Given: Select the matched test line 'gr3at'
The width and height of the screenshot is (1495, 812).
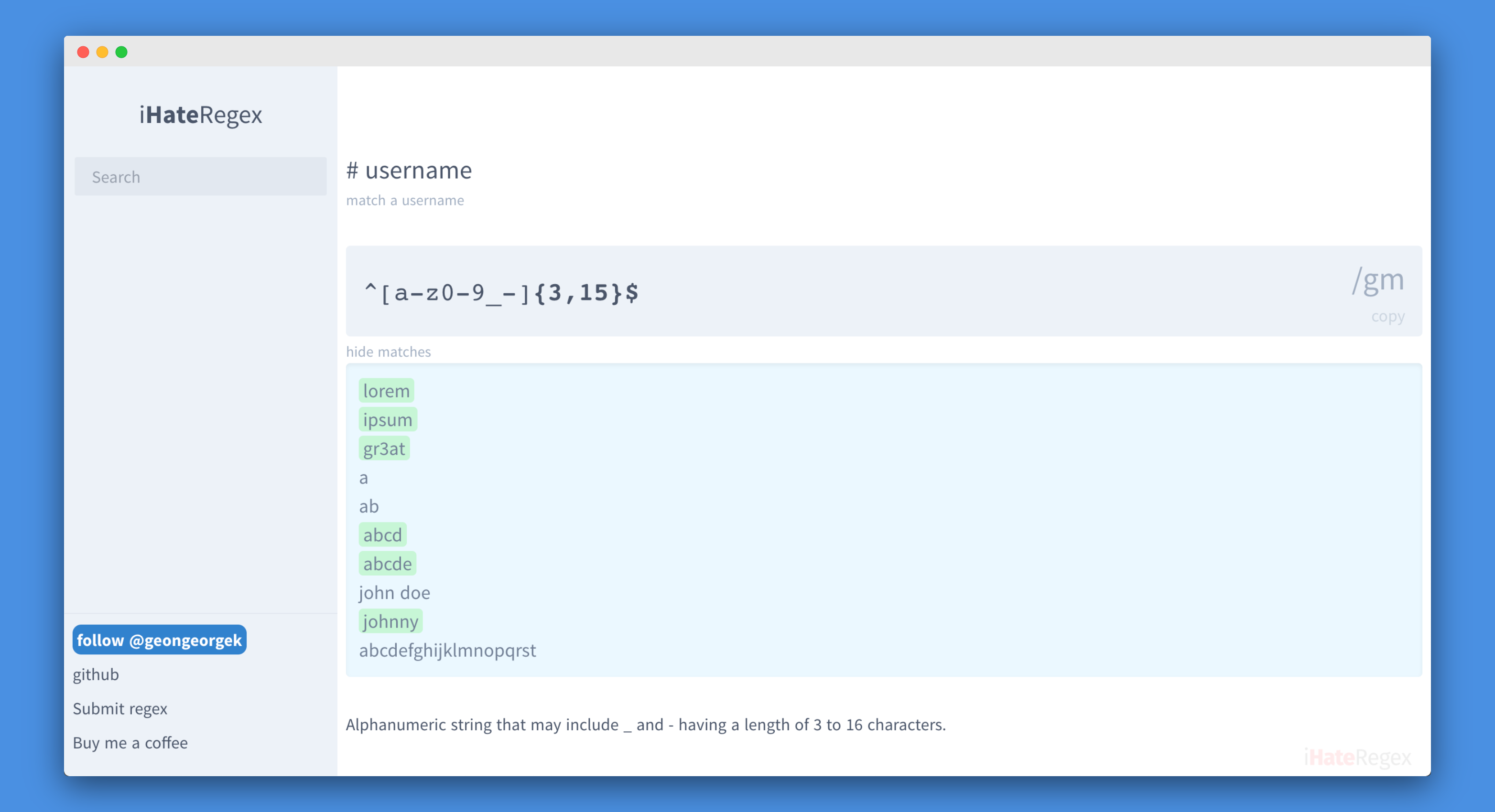Looking at the screenshot, I should click(384, 449).
